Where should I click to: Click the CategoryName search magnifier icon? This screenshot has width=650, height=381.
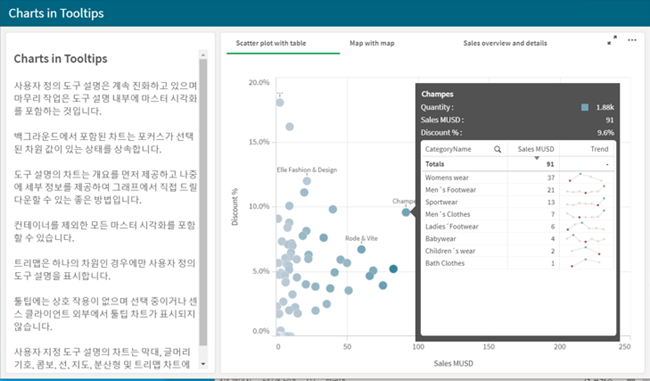point(497,149)
